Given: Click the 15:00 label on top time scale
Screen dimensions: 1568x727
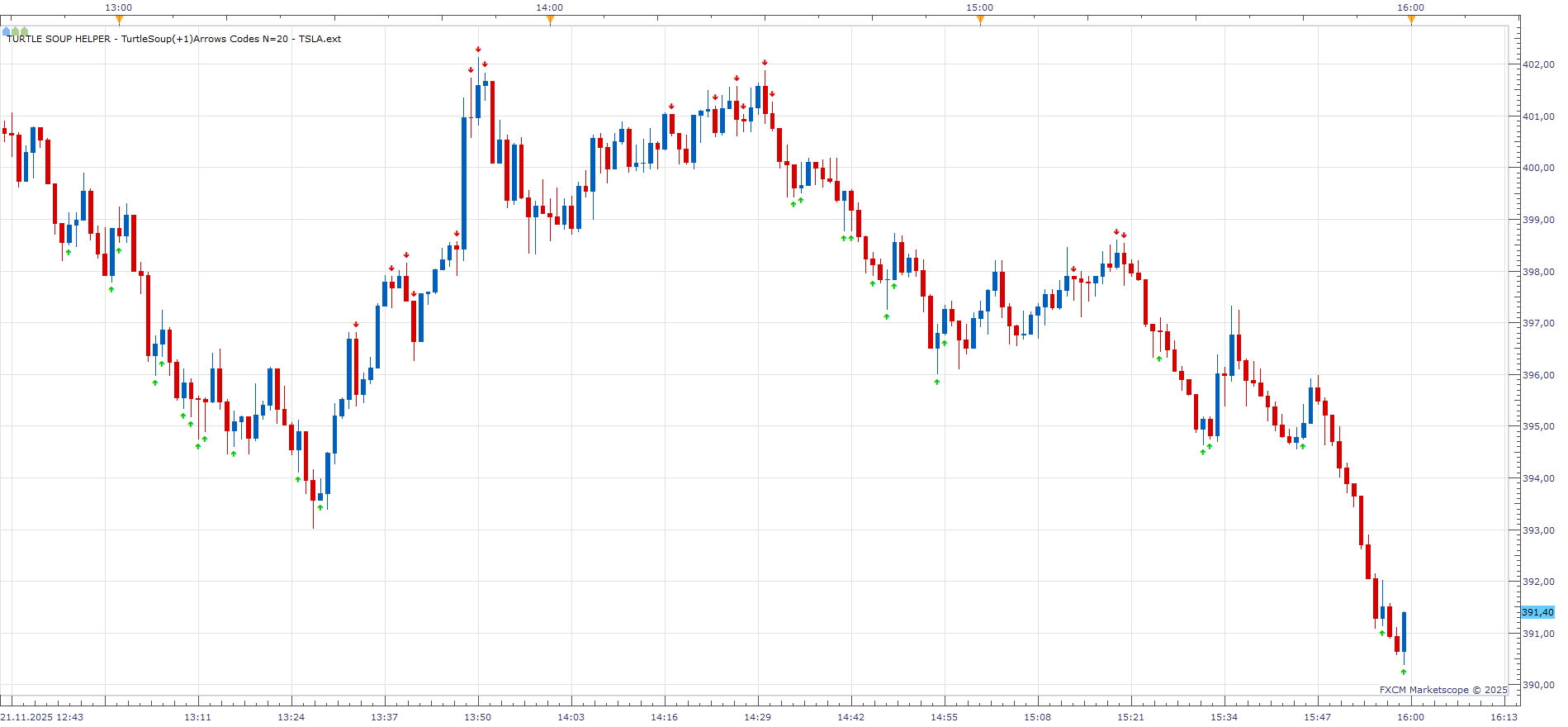Looking at the screenshot, I should pyautogui.click(x=980, y=7).
